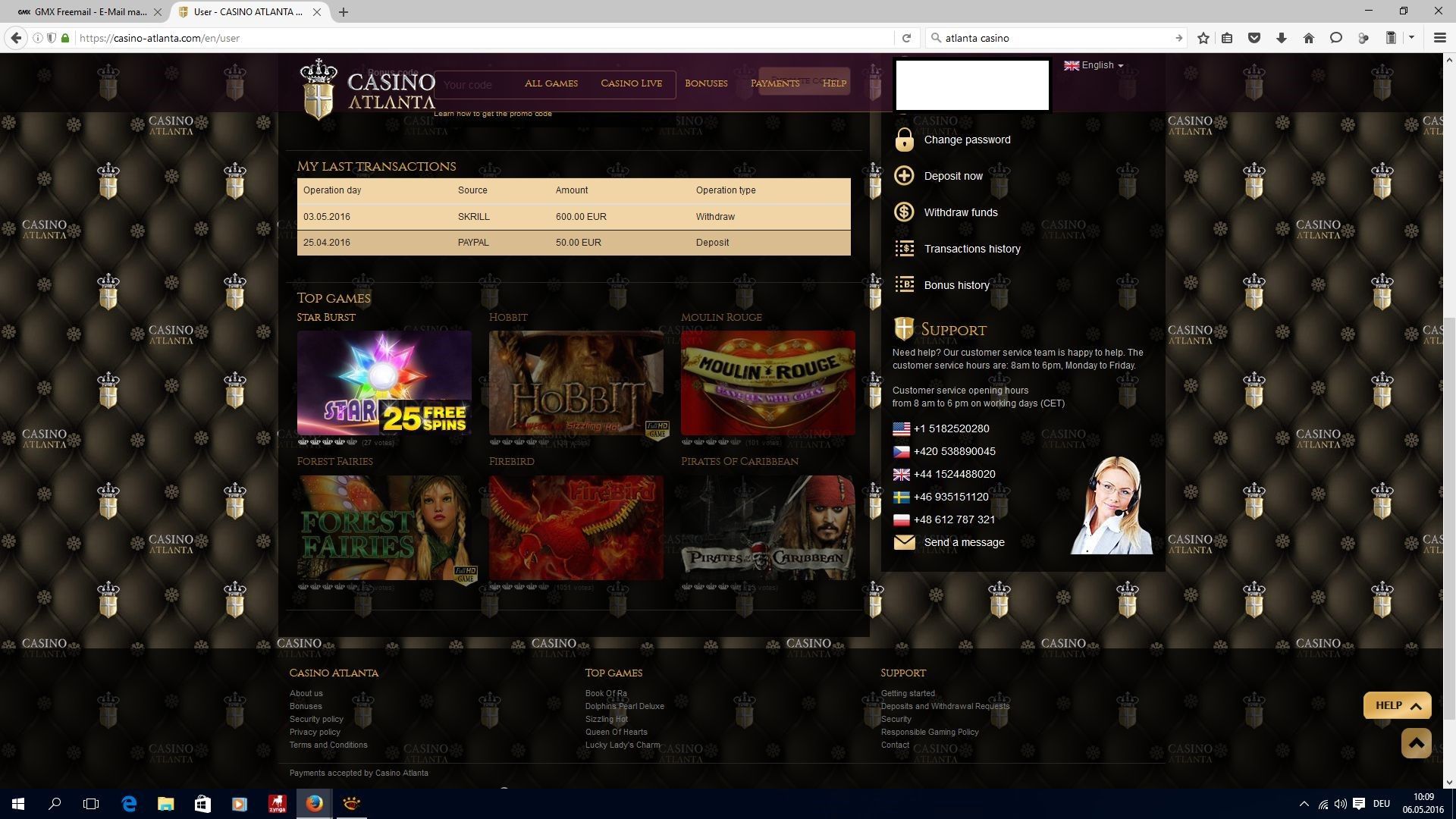Click the atlanta casino search box

point(1057,38)
